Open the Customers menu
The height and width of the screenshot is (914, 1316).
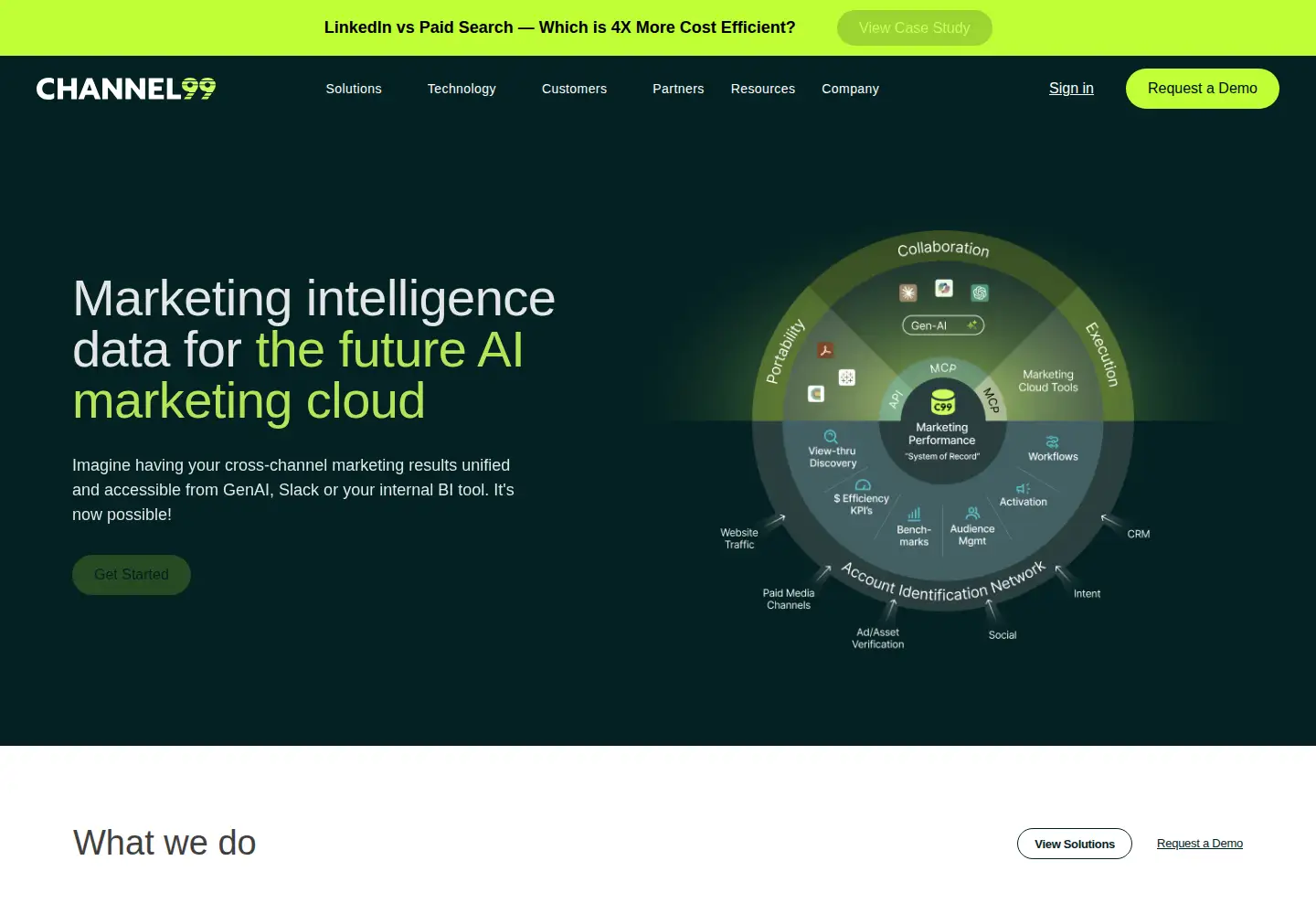pyautogui.click(x=574, y=89)
